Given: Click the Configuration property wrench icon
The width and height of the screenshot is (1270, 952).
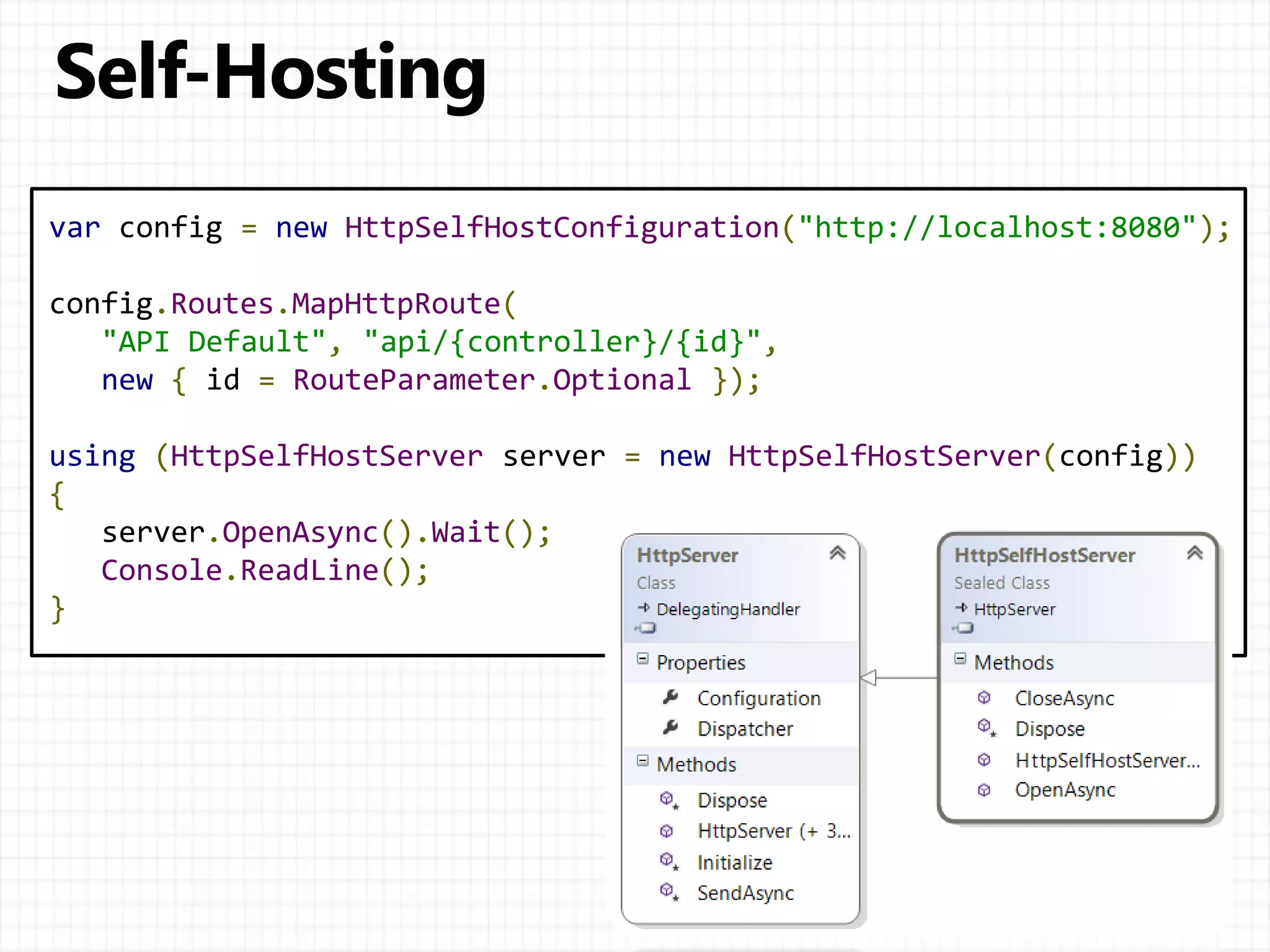Looking at the screenshot, I should [670, 697].
